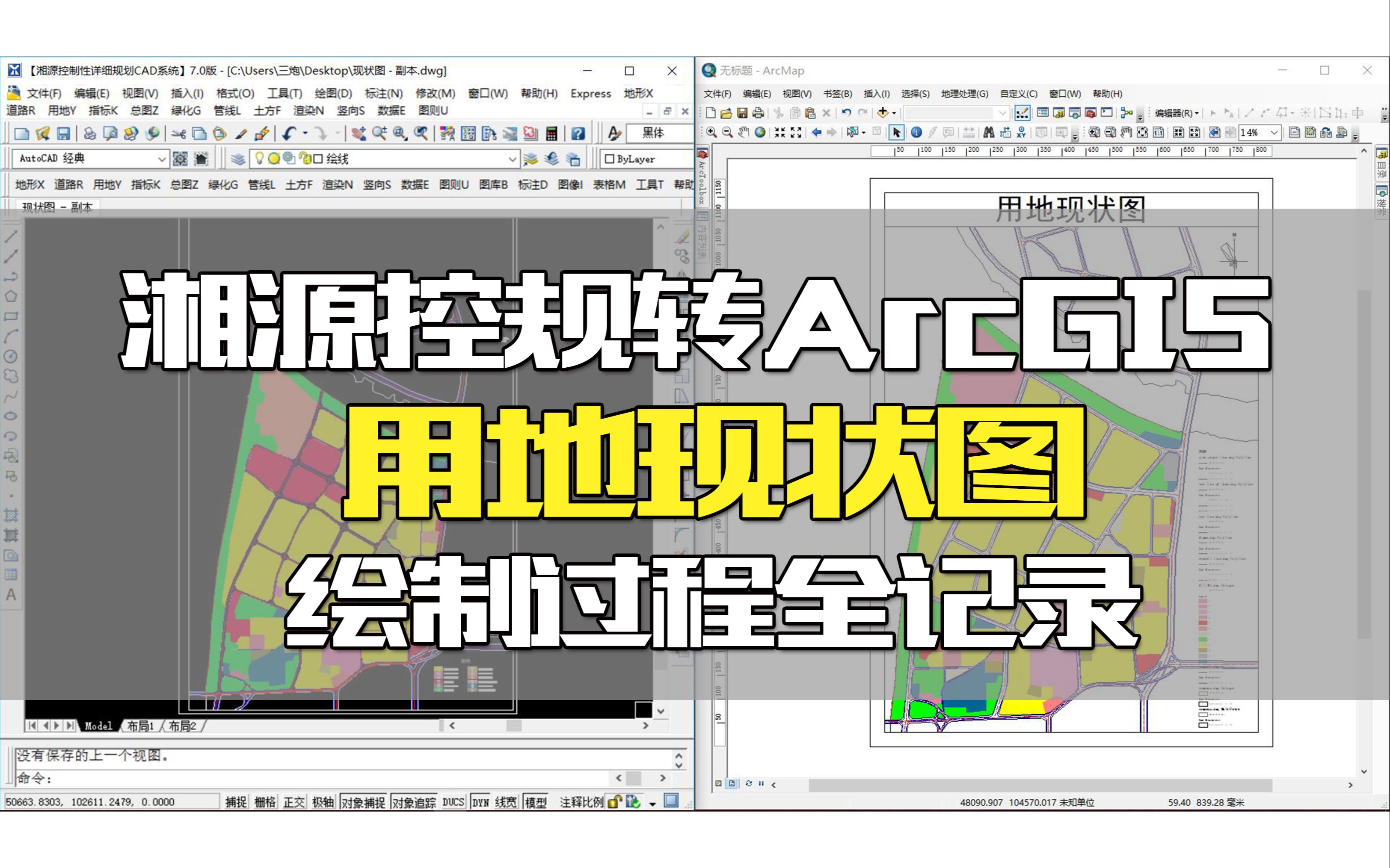The width and height of the screenshot is (1390, 868).
Task: Click ArcMap horizontal scrollbar thumb
Action: tap(1040, 785)
